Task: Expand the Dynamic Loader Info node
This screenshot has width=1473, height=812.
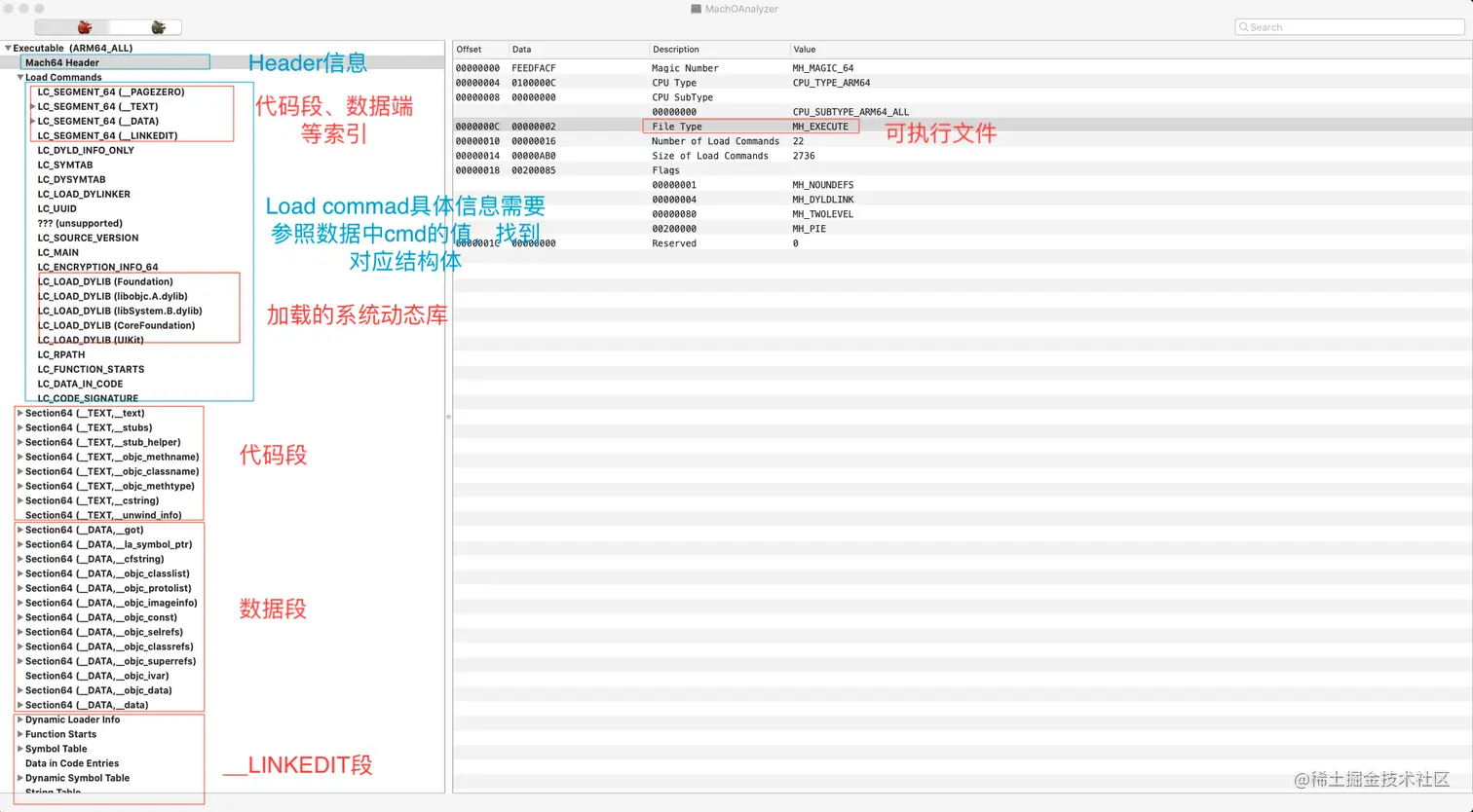Action: pyautogui.click(x=20, y=720)
